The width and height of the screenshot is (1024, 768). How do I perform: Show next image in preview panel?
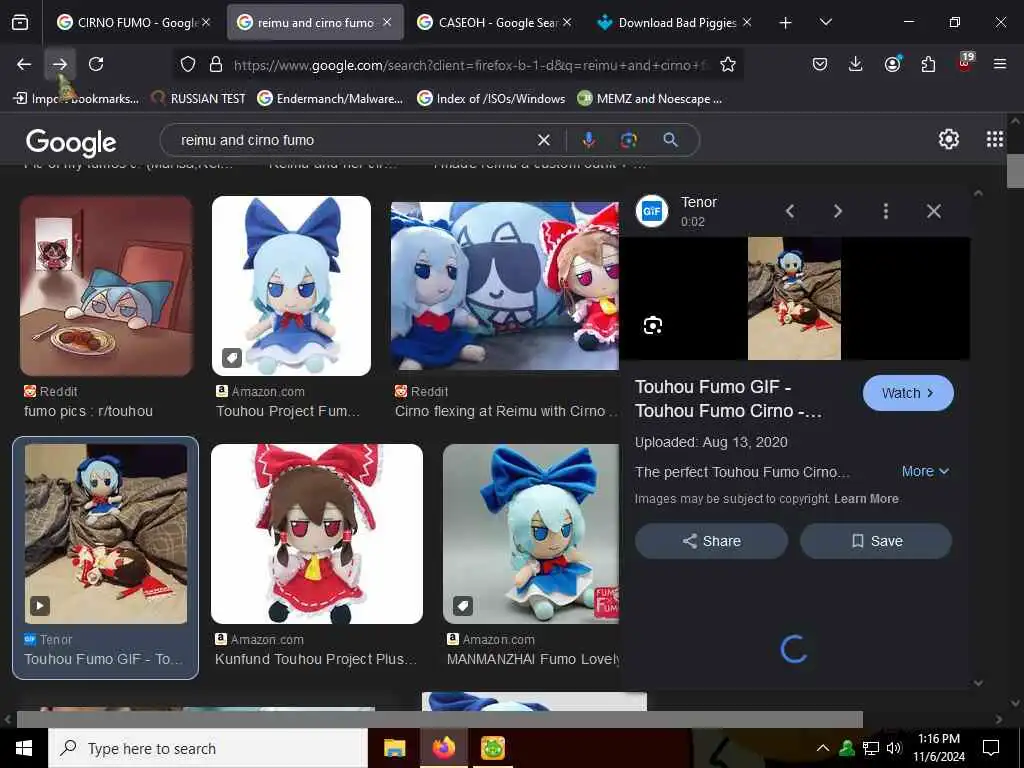[x=838, y=211]
